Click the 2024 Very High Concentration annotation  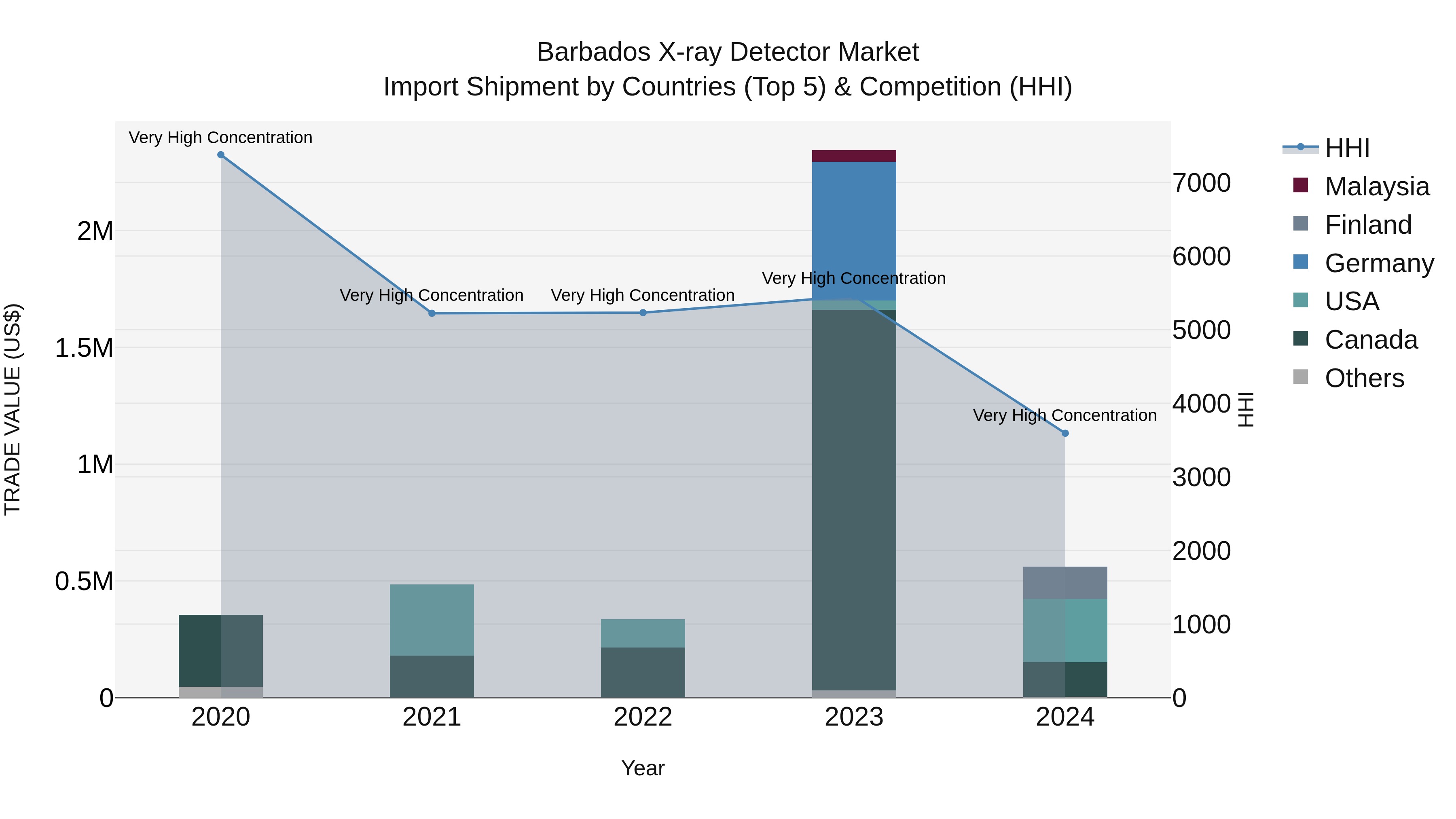(1065, 415)
